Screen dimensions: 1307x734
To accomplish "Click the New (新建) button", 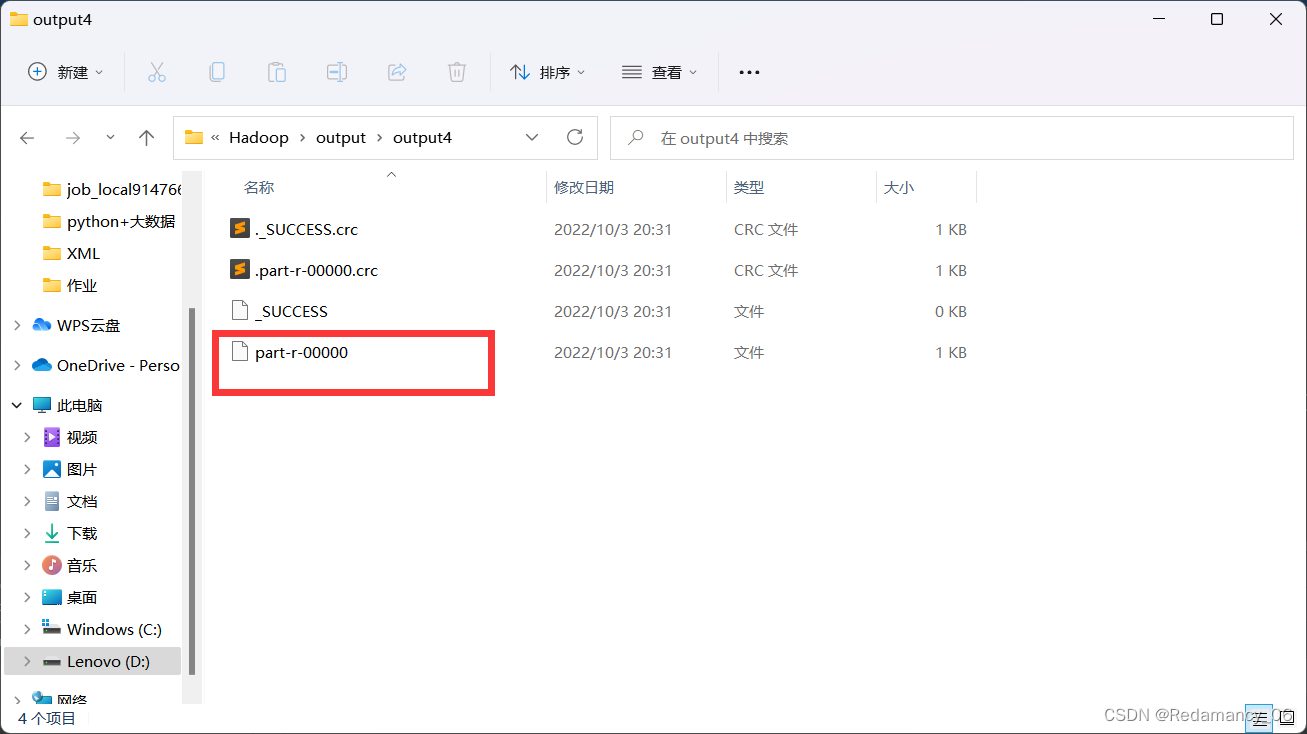I will point(66,72).
